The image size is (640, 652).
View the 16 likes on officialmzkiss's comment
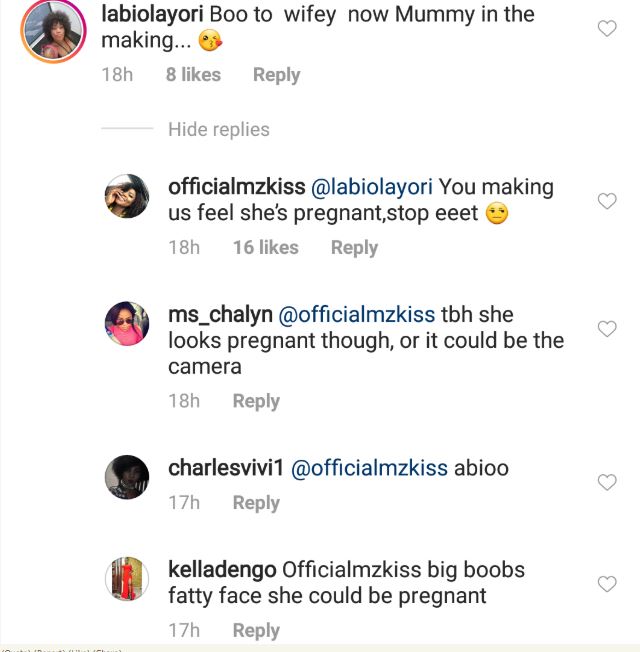[x=265, y=247]
